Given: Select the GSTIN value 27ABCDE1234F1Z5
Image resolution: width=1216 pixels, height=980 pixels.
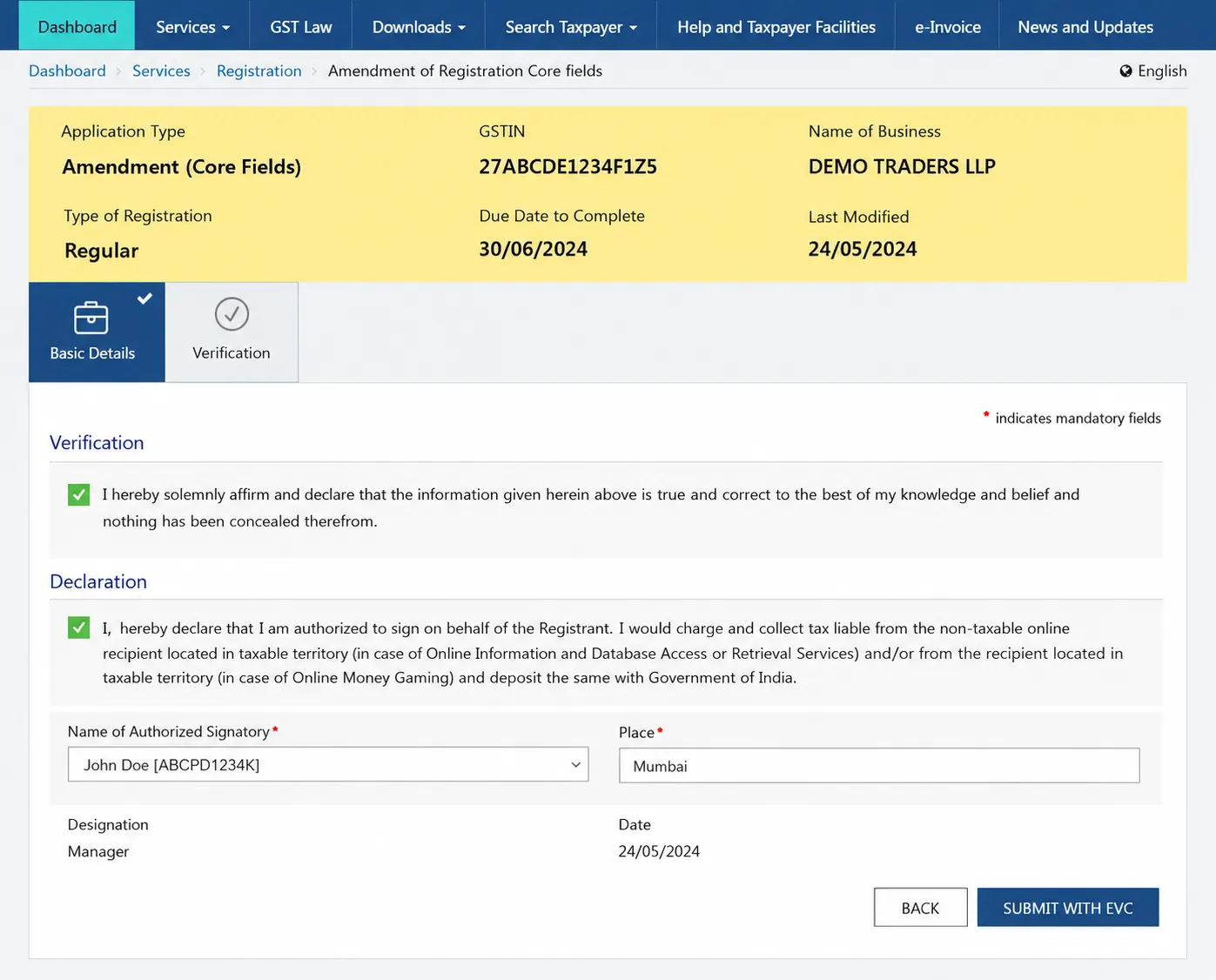Looking at the screenshot, I should tap(568, 166).
